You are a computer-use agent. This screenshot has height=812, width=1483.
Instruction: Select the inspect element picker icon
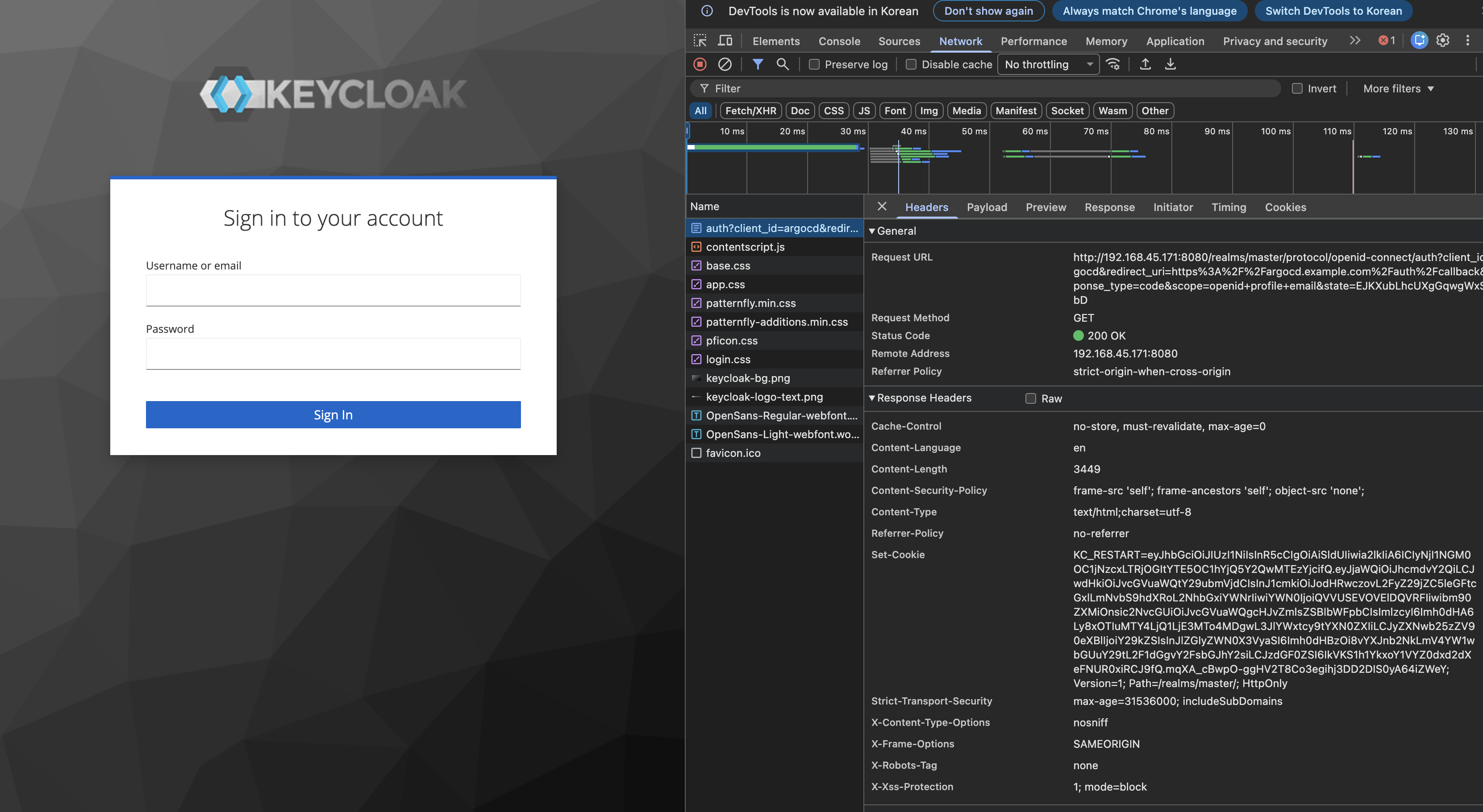click(700, 41)
